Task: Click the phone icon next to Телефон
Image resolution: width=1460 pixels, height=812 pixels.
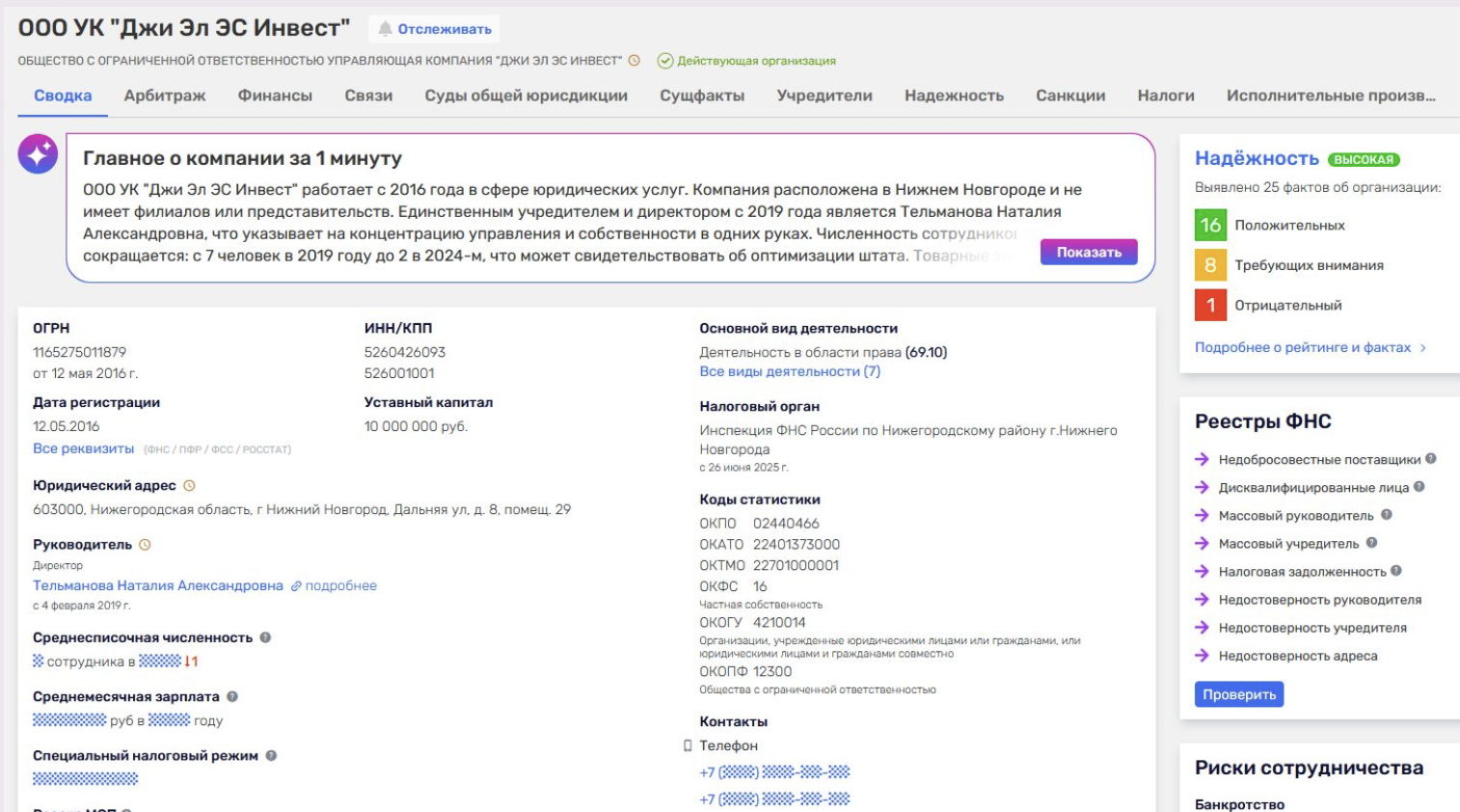Action: pos(688,745)
